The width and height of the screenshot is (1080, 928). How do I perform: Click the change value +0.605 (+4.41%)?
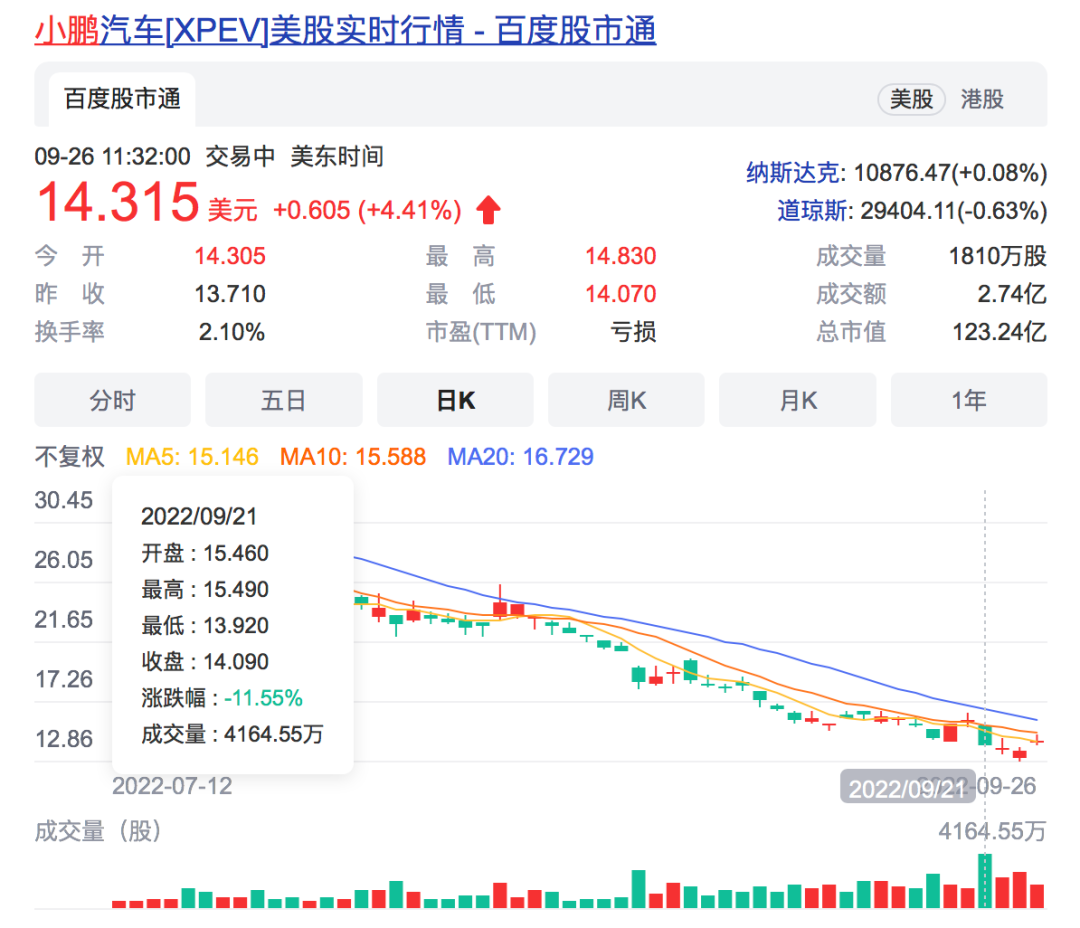tap(367, 210)
